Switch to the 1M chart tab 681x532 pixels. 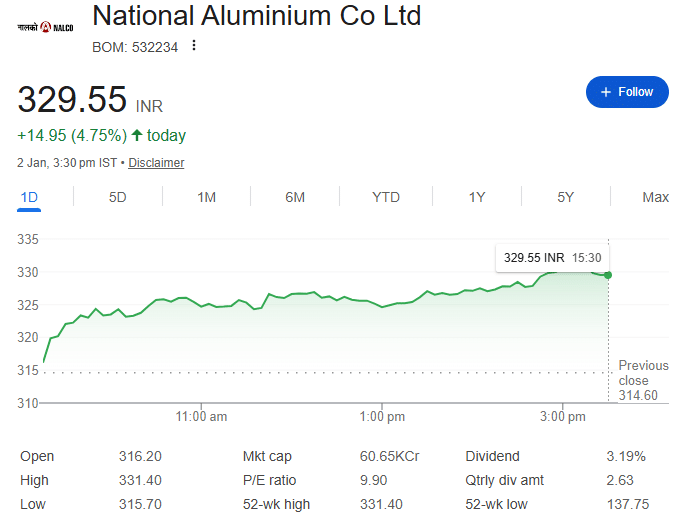(x=206, y=197)
